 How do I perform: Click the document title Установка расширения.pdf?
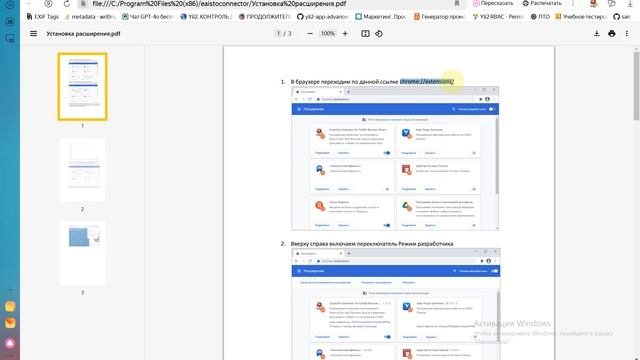pos(83,33)
